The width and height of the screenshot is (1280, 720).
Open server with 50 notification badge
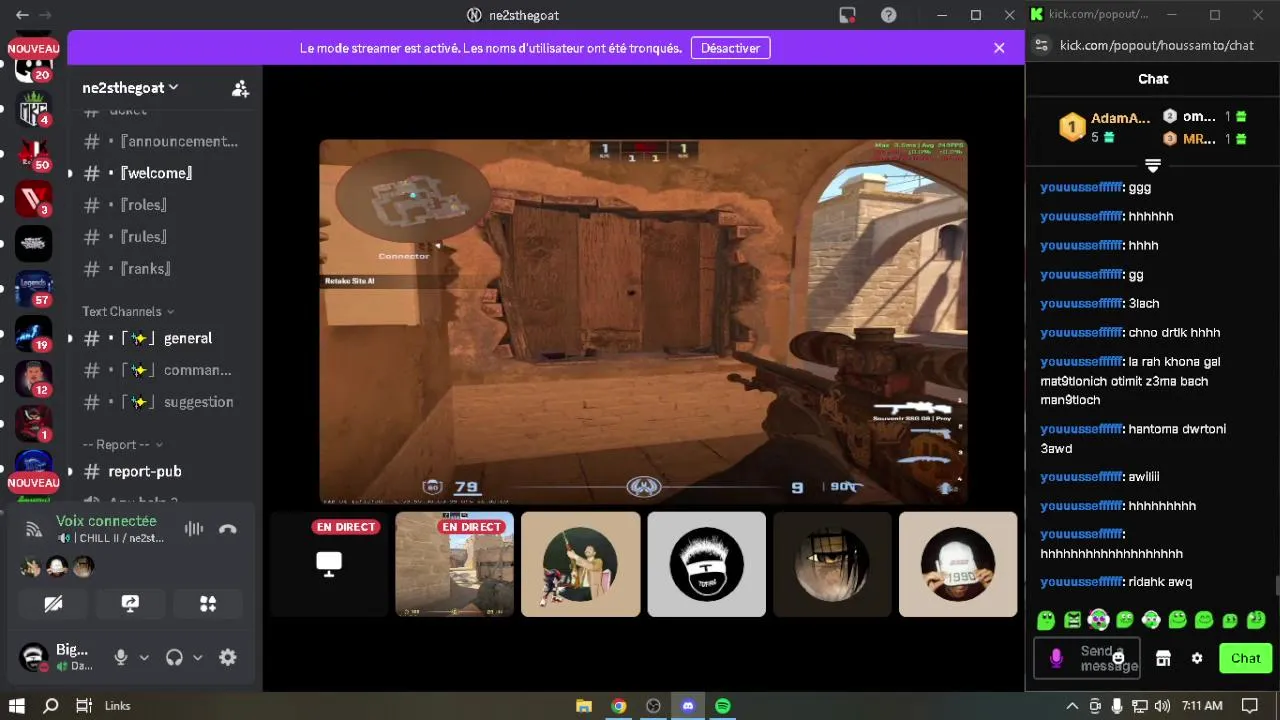pyautogui.click(x=33, y=154)
